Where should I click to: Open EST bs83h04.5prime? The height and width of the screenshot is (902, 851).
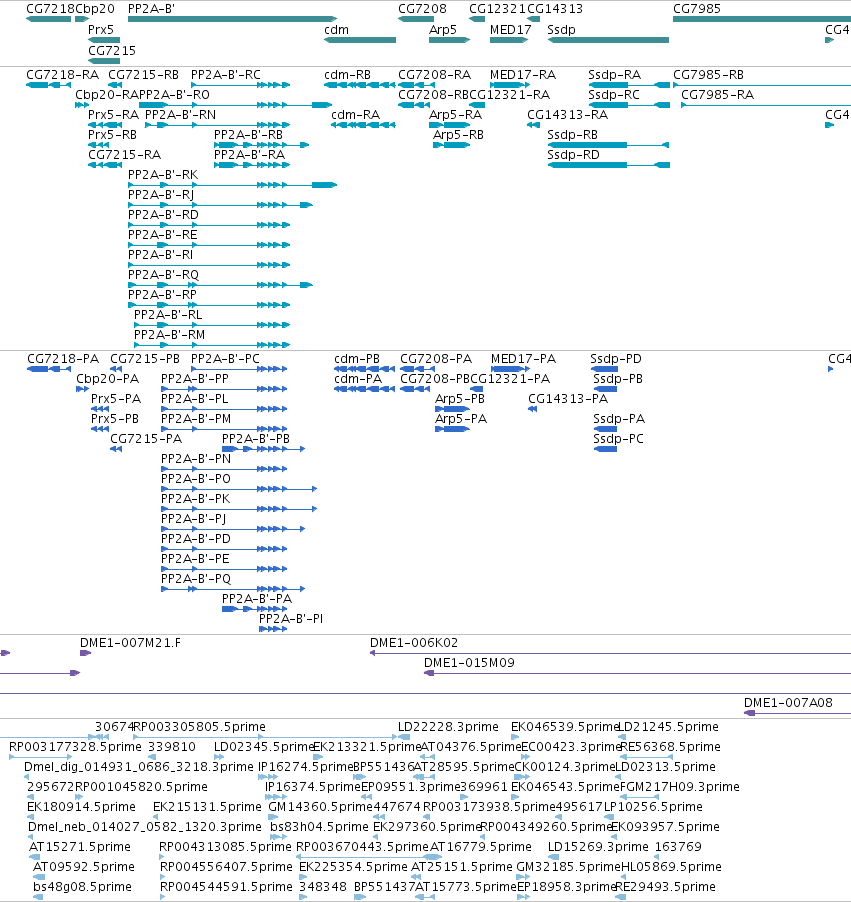click(x=319, y=827)
